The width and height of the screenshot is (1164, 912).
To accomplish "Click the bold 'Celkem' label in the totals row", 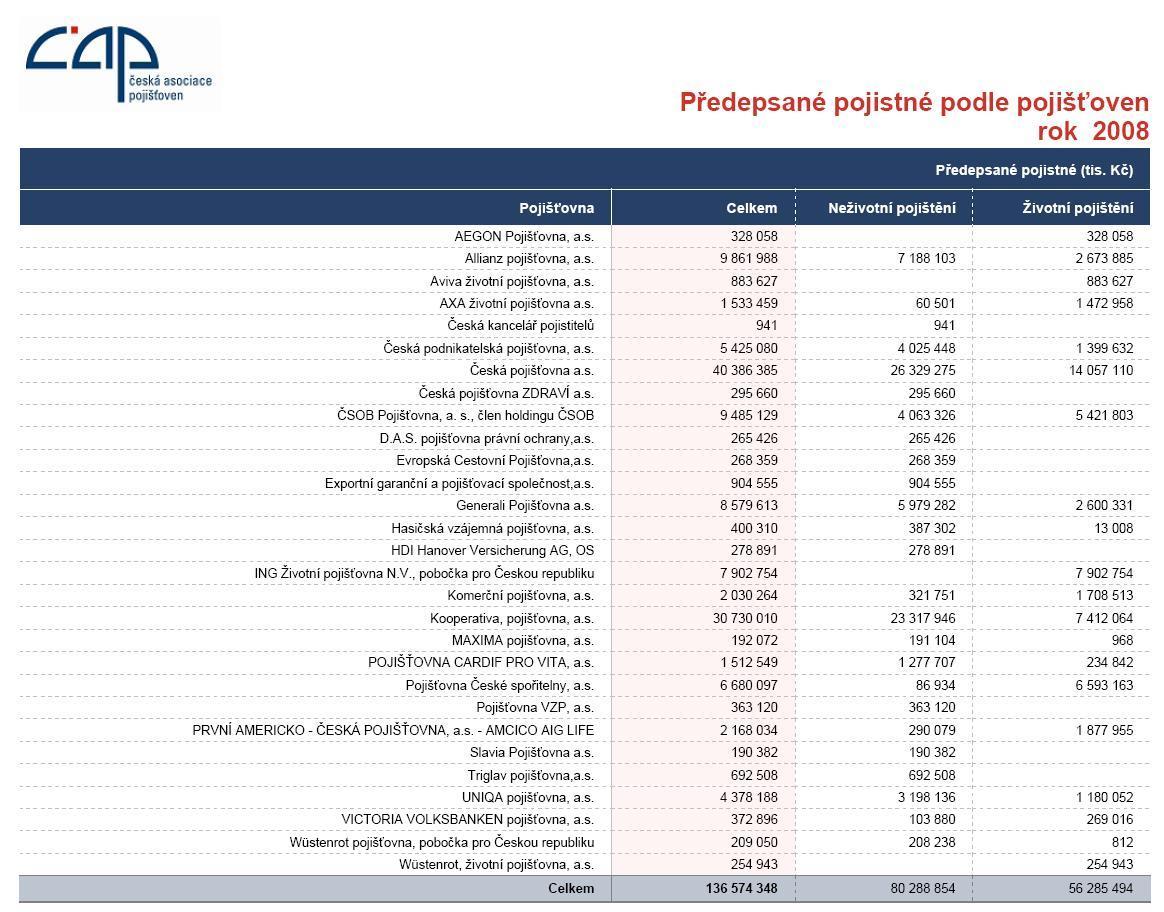I will (x=571, y=888).
